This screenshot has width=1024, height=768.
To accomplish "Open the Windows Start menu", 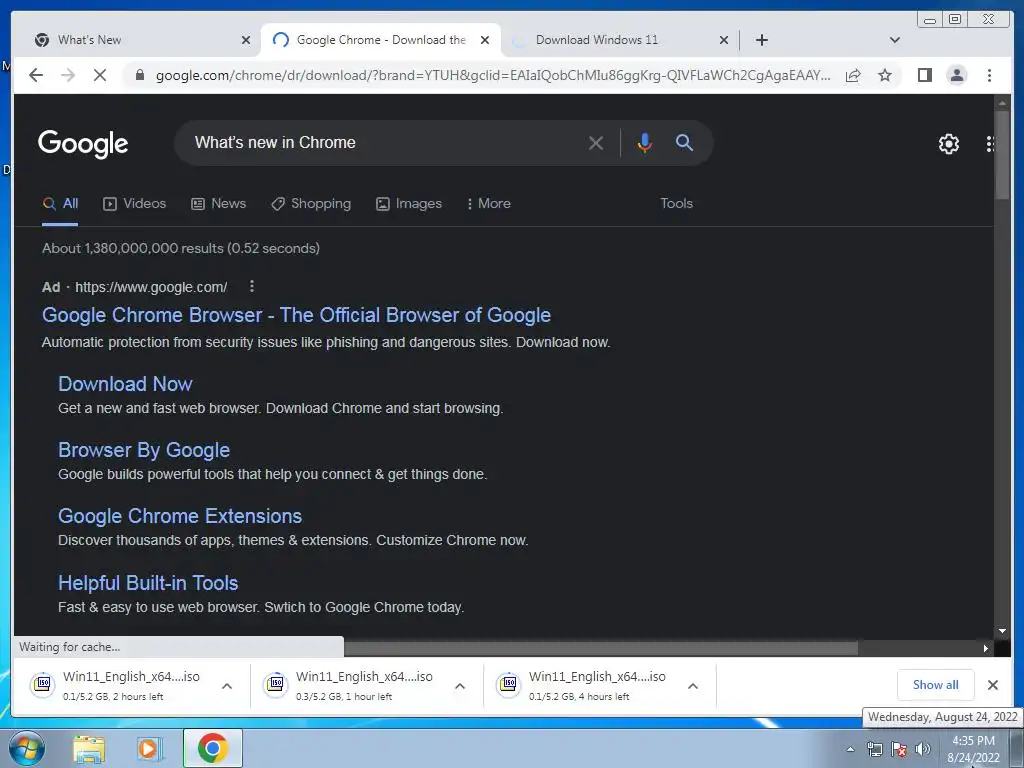I will [26, 748].
